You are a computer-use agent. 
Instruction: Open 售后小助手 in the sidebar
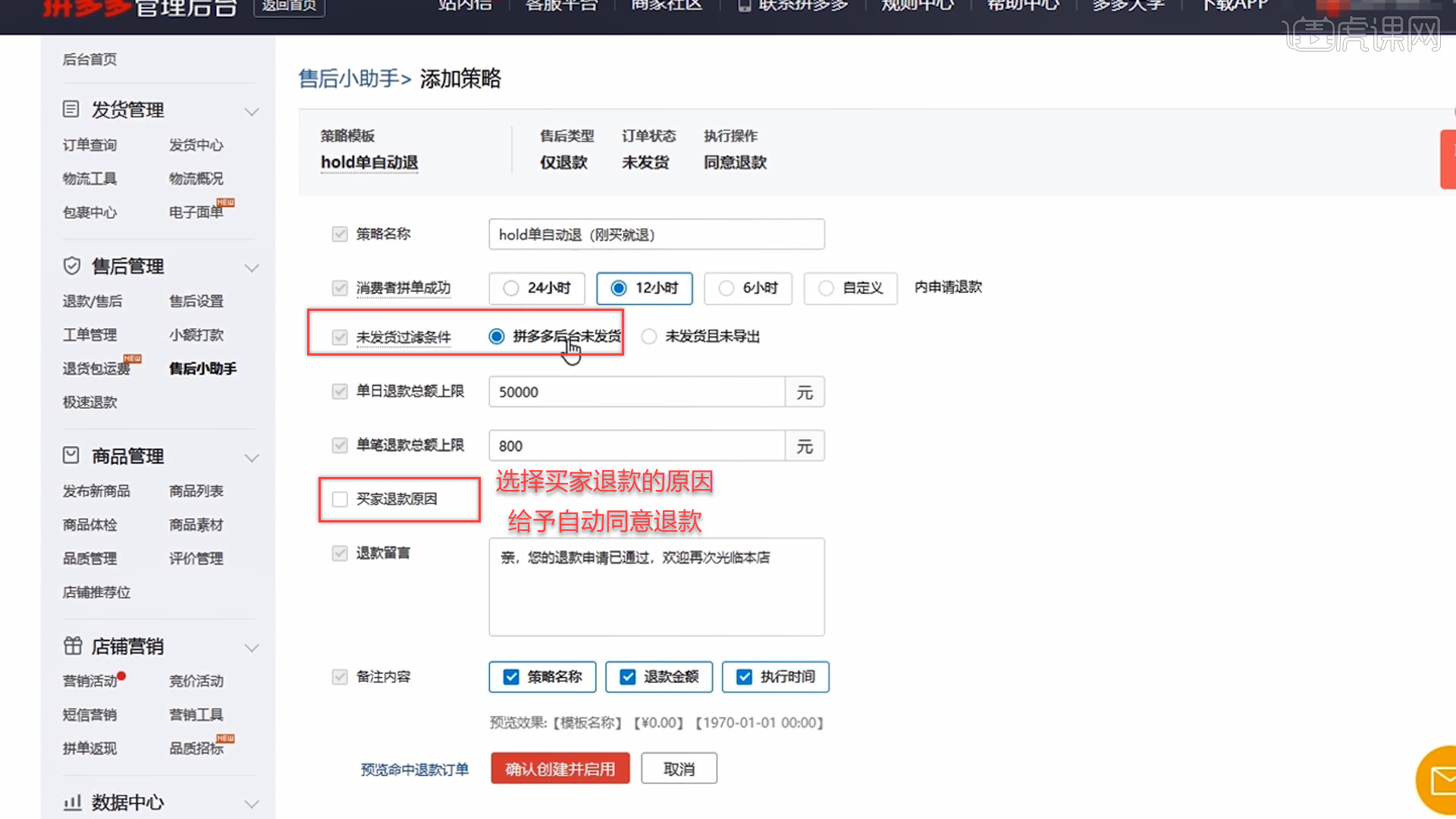click(202, 369)
